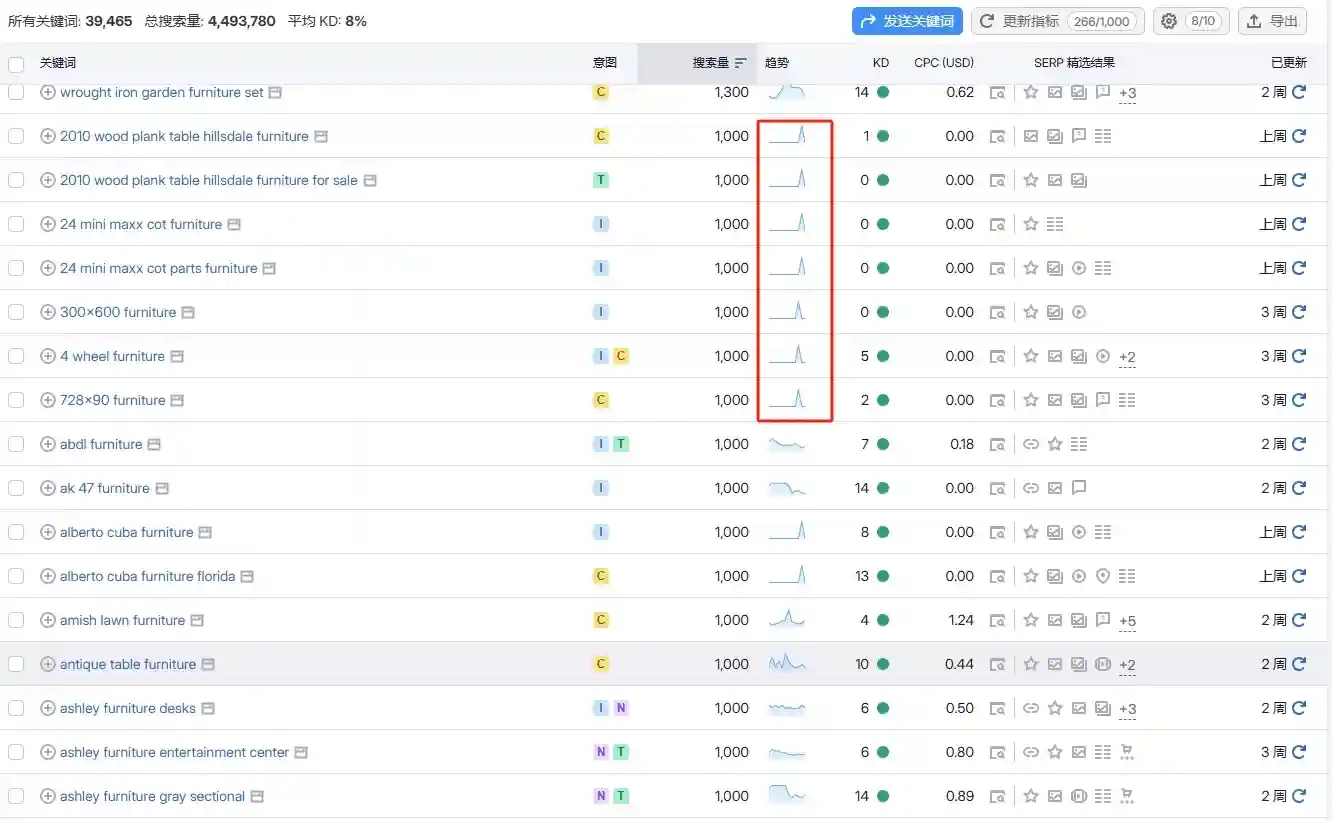
Task: Click the refresh icon on '728×90 furniture' row
Action: [x=1299, y=400]
